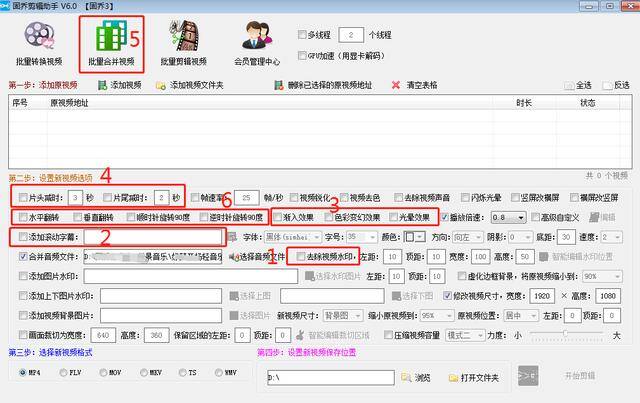Click 选择上图 icon
The image size is (640, 403).
pos(234,296)
